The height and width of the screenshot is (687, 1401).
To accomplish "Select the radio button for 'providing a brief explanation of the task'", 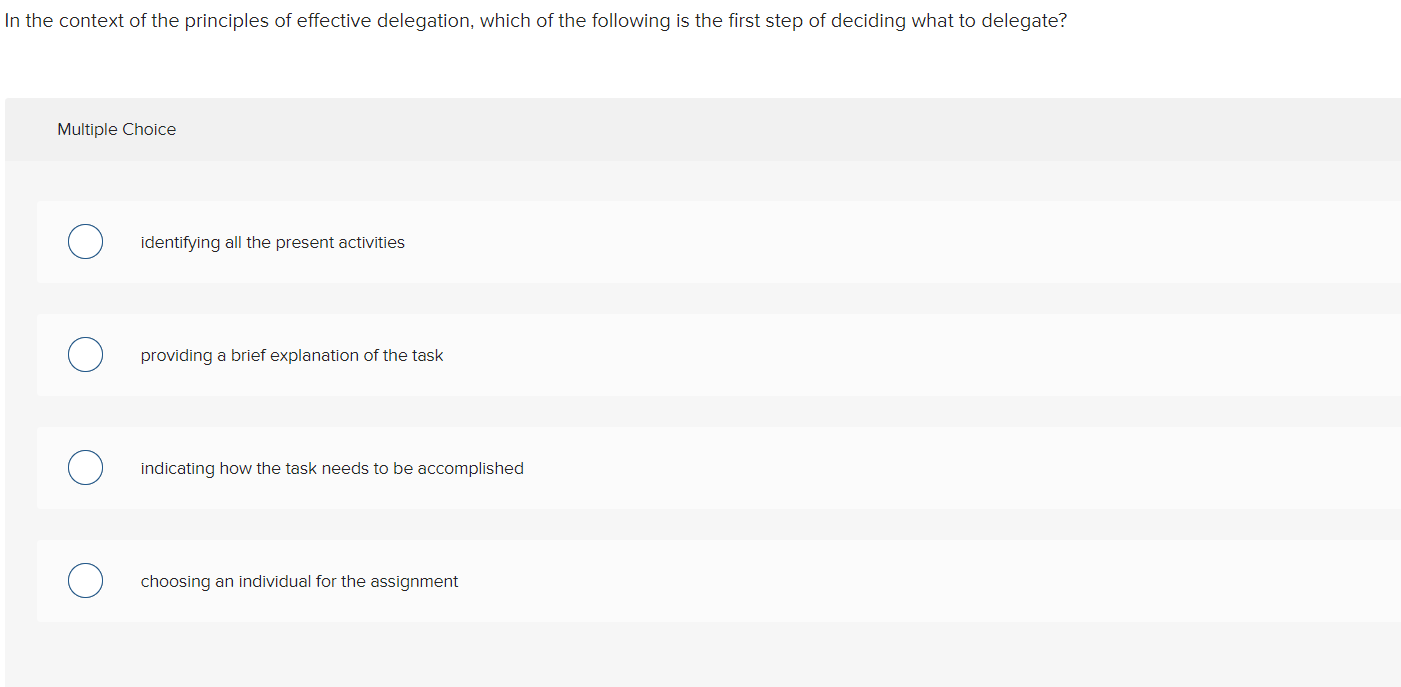I will pyautogui.click(x=85, y=354).
